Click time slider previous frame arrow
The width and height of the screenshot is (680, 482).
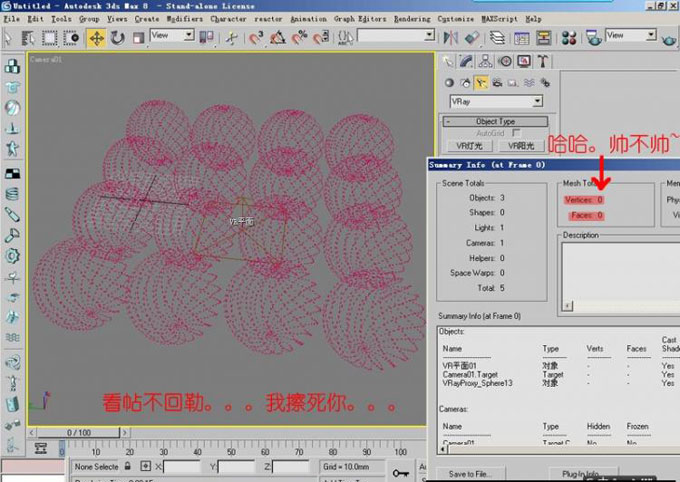coord(32,433)
